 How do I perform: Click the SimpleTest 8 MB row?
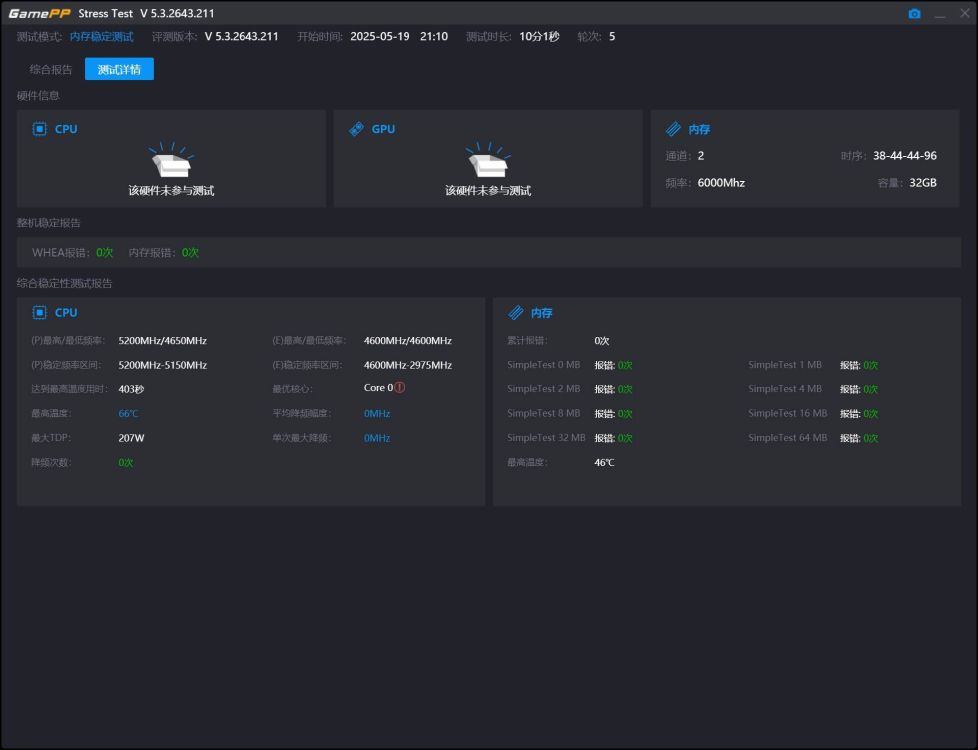pyautogui.click(x=569, y=414)
